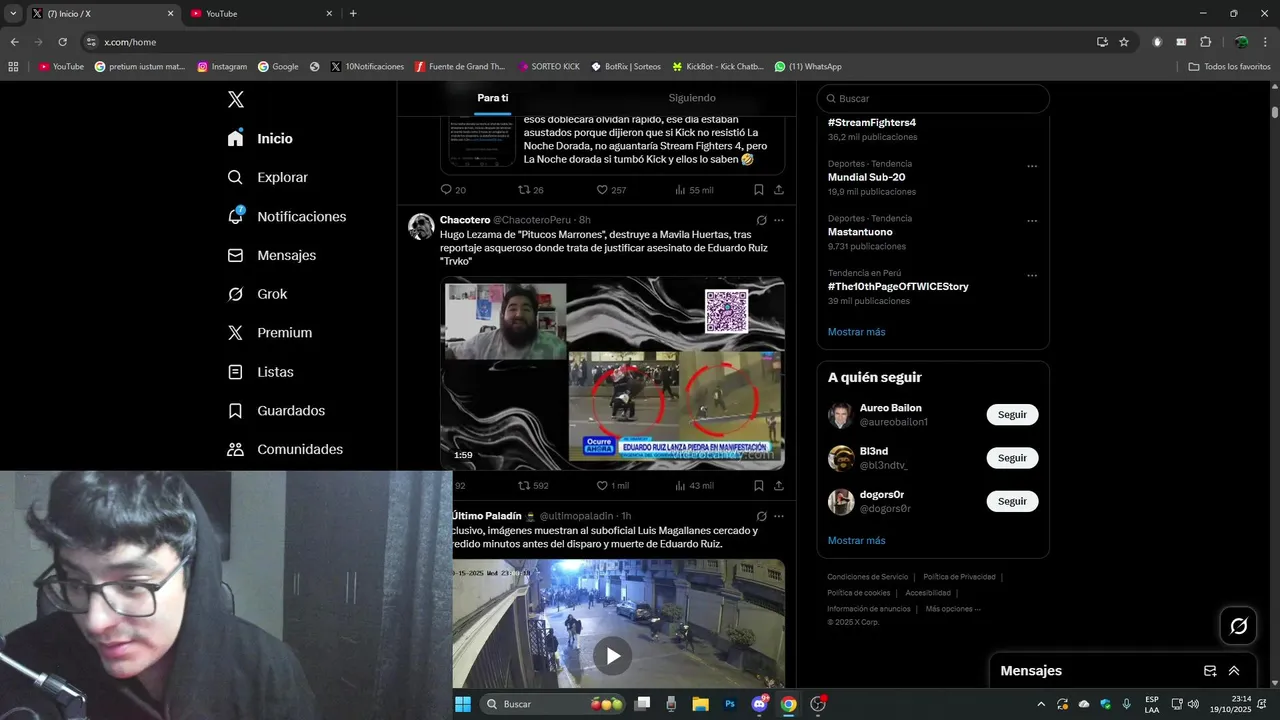This screenshot has width=1280, height=720.
Task: Open Explorar in X sidebar
Action: pos(268,177)
